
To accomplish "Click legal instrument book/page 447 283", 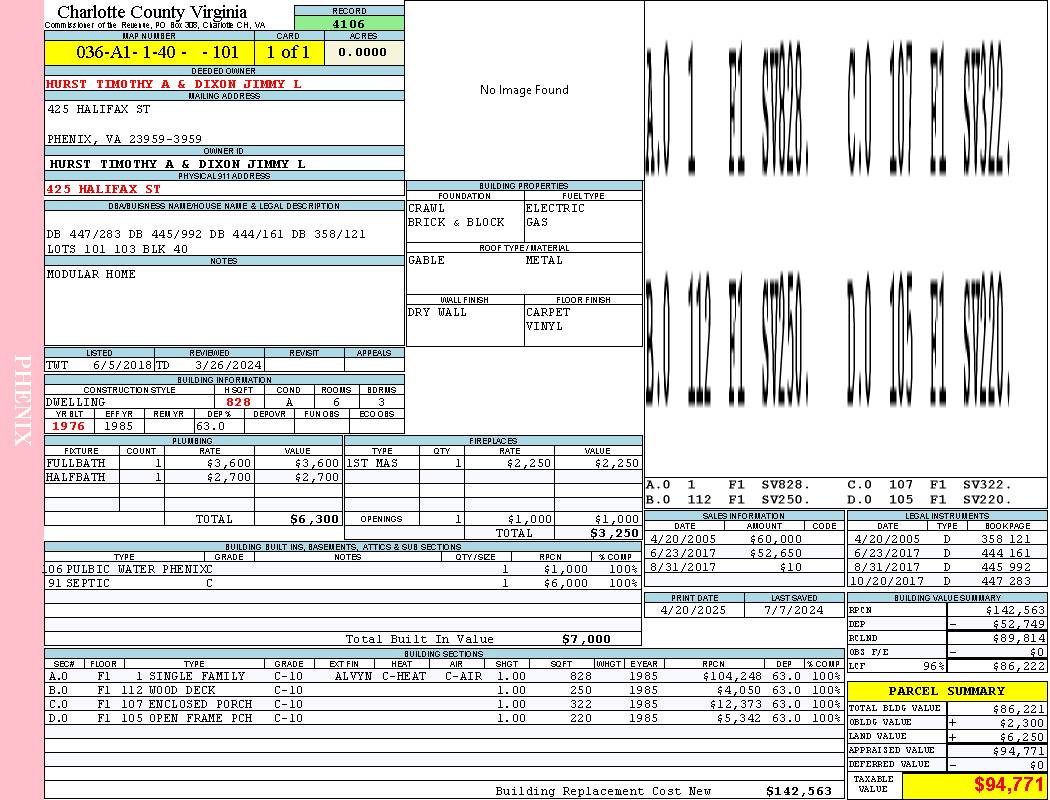I will (x=1008, y=581).
